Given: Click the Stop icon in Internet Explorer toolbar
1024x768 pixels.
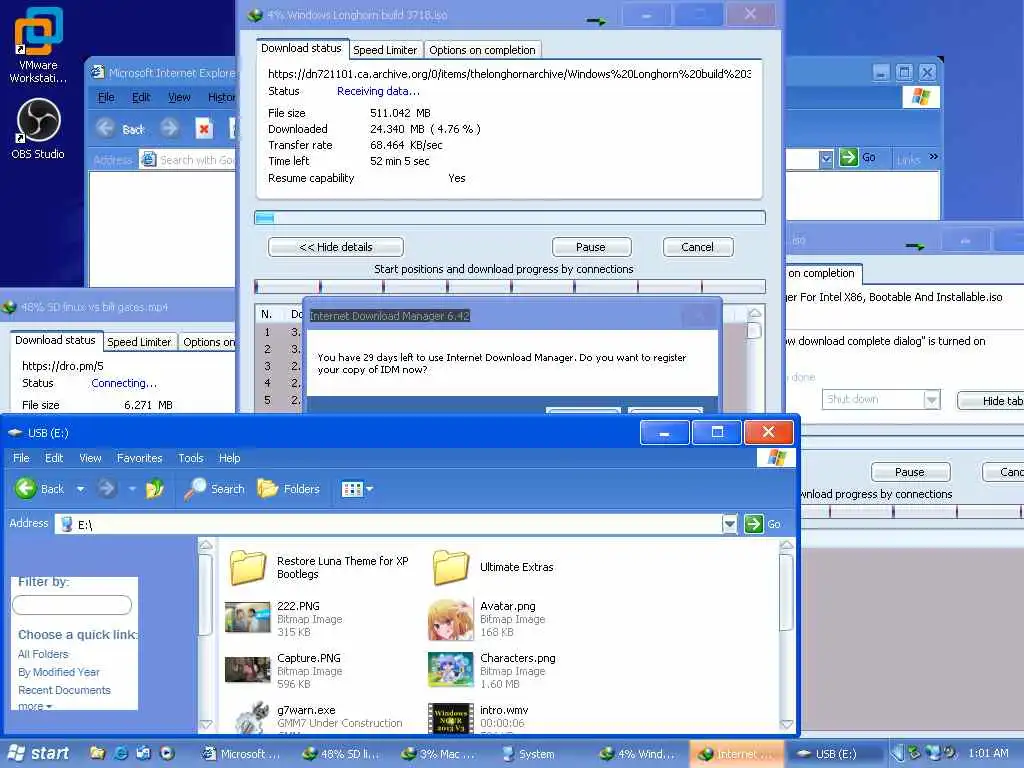Looking at the screenshot, I should (x=204, y=129).
